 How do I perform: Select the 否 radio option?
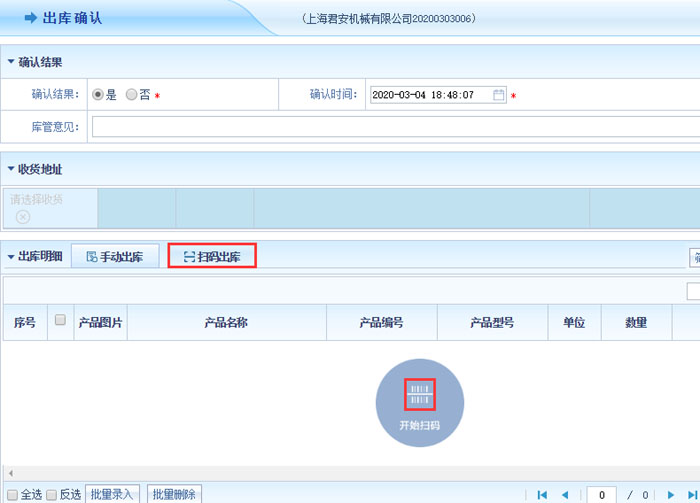pos(131,95)
